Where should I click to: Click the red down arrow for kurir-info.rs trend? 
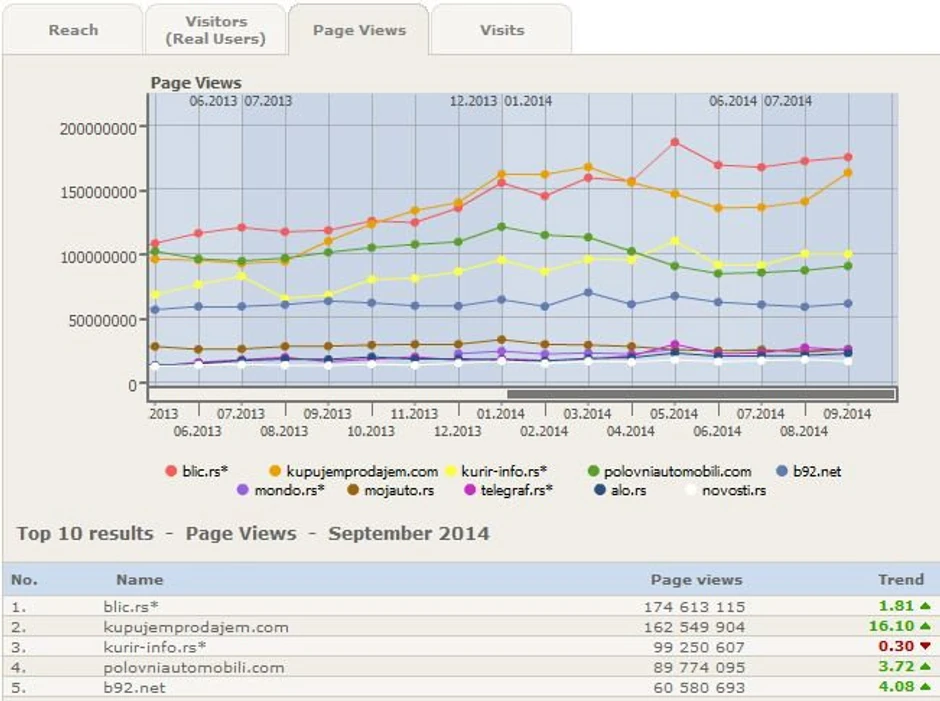click(x=925, y=647)
